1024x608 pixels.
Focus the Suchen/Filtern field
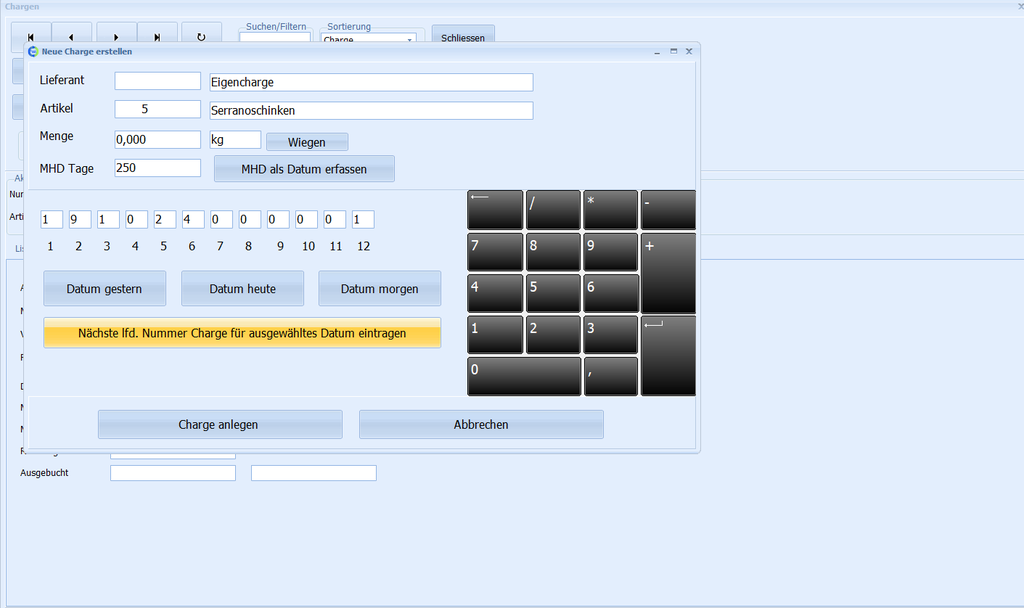[275, 39]
